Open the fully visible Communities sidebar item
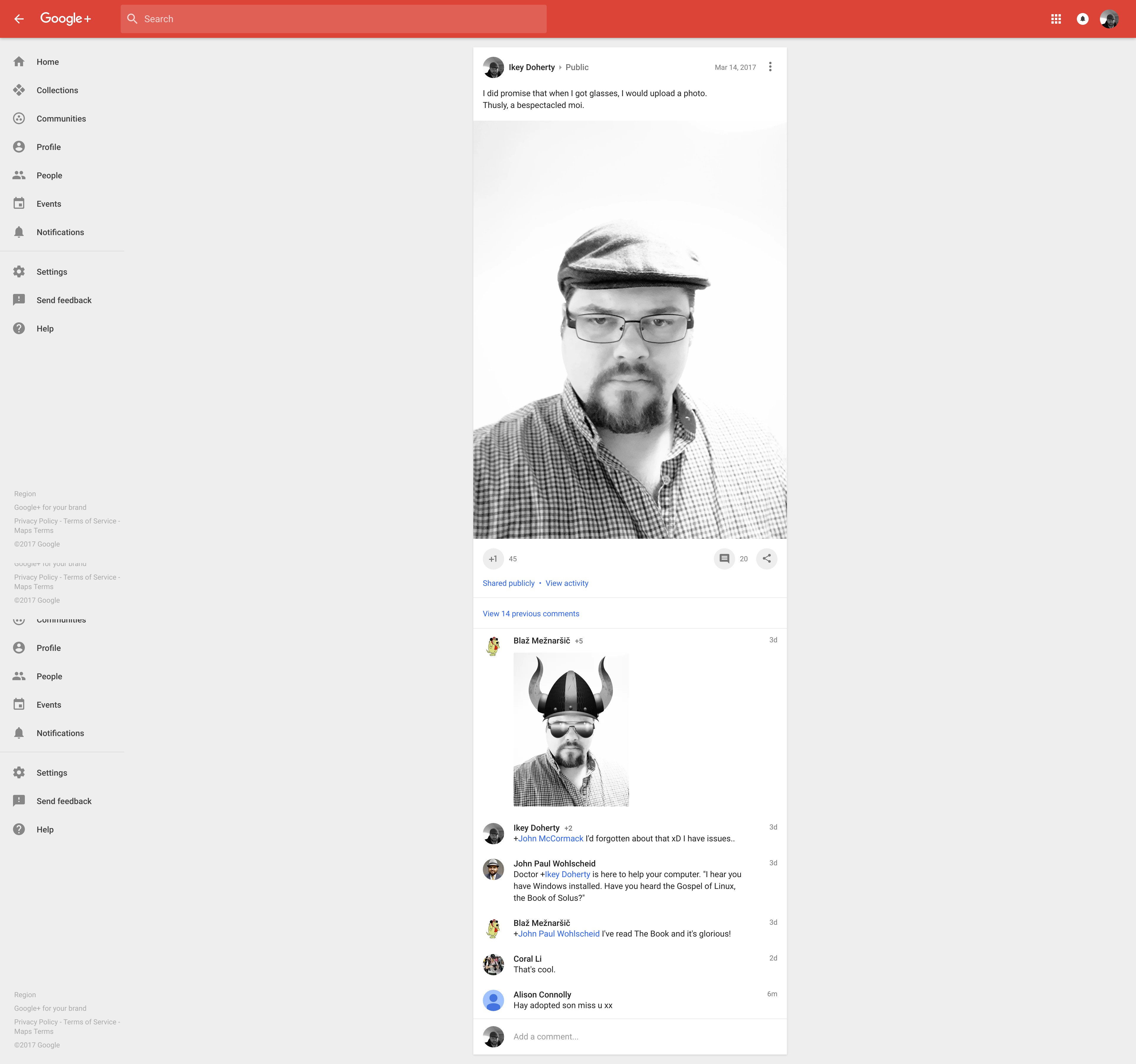The width and height of the screenshot is (1136, 1064). (62, 119)
